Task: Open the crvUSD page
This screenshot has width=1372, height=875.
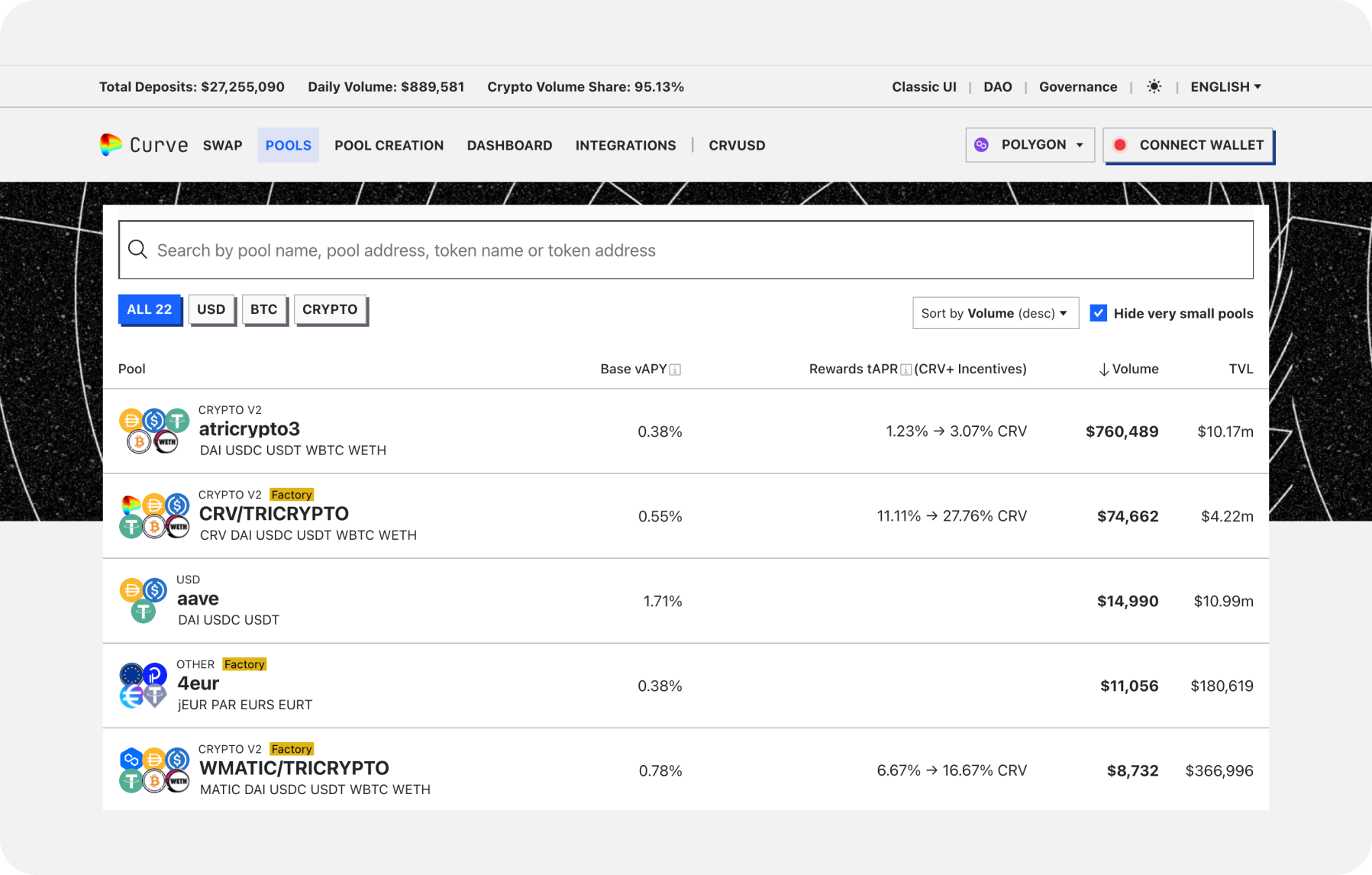Action: (737, 145)
